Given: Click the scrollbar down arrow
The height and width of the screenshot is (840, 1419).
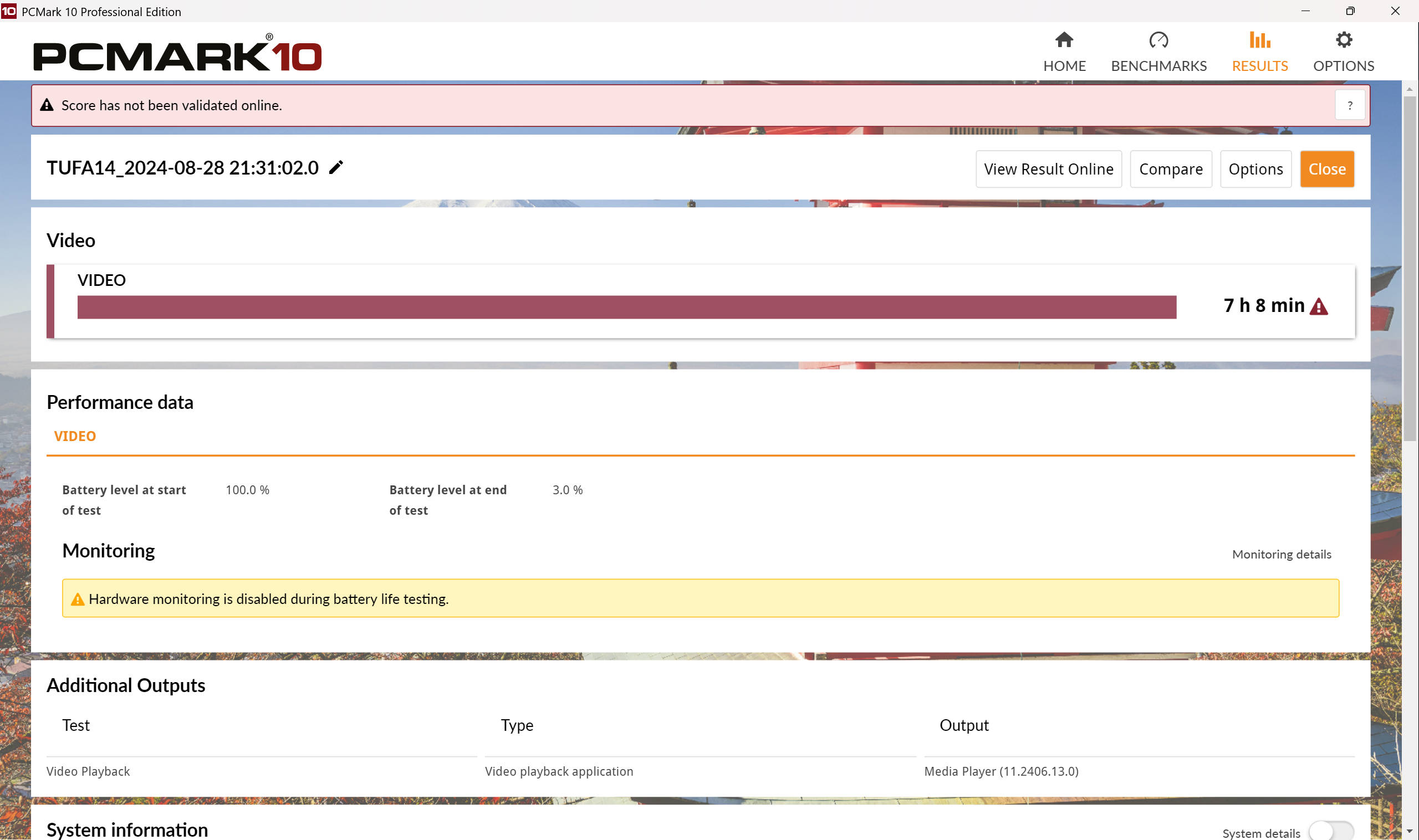Looking at the screenshot, I should (1410, 832).
